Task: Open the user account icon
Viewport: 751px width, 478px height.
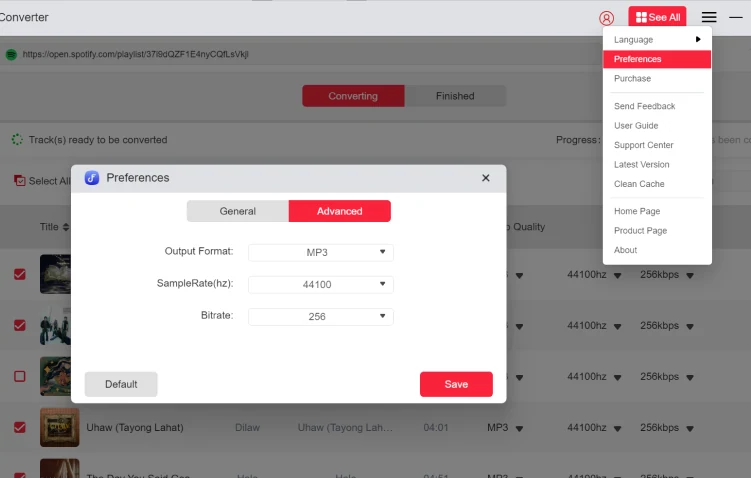Action: [x=606, y=18]
